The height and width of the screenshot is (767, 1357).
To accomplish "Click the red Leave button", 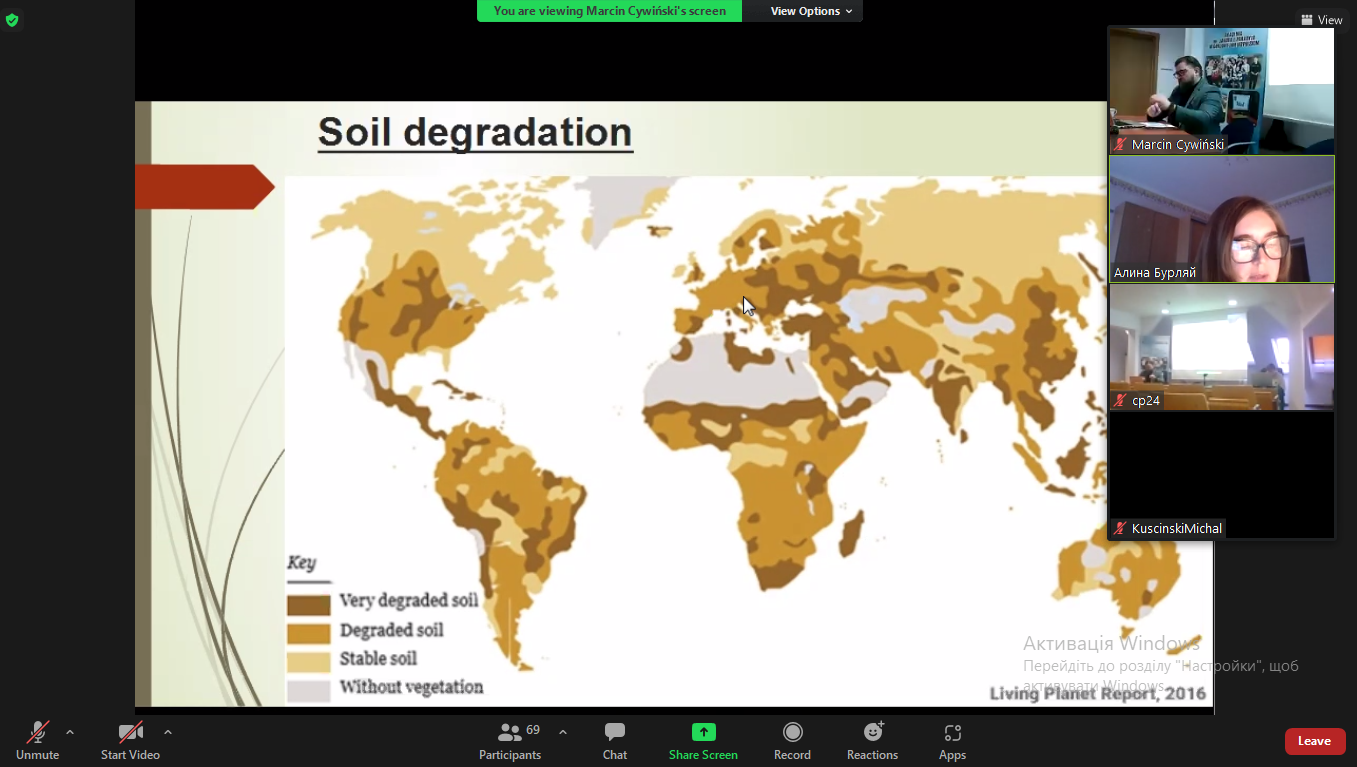I will click(x=1314, y=741).
